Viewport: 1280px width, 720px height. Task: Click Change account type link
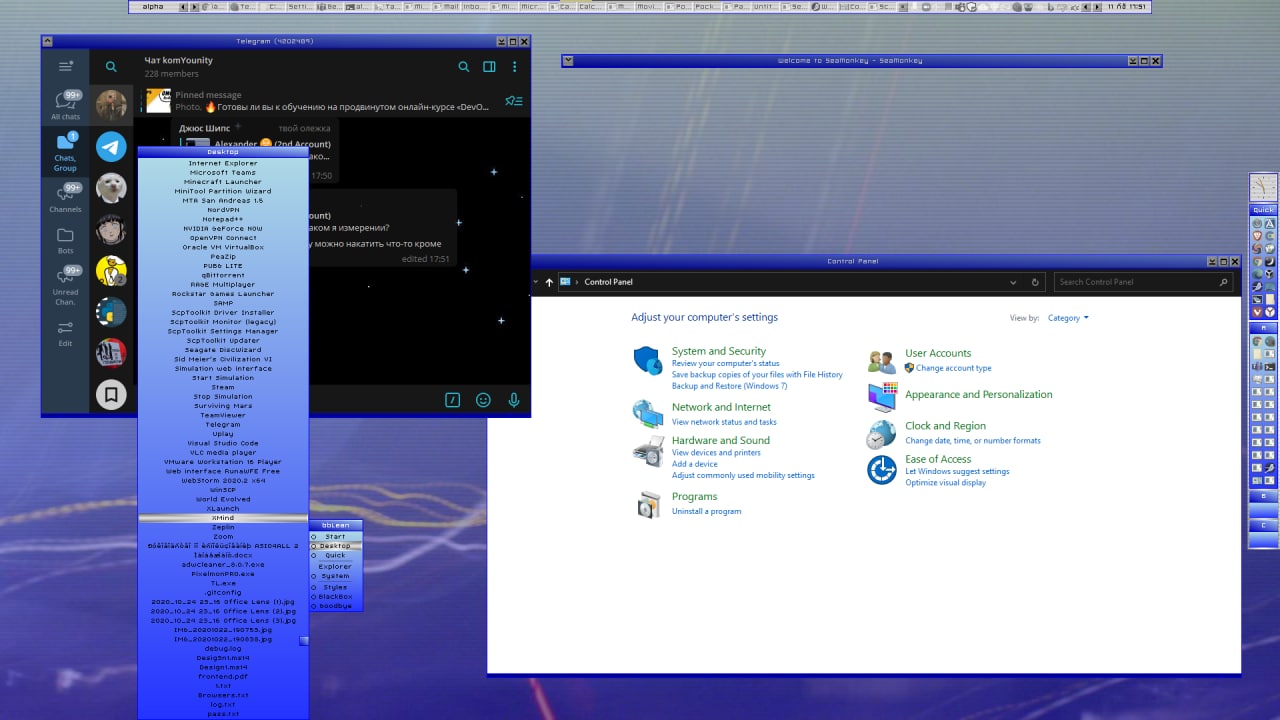click(x=953, y=368)
